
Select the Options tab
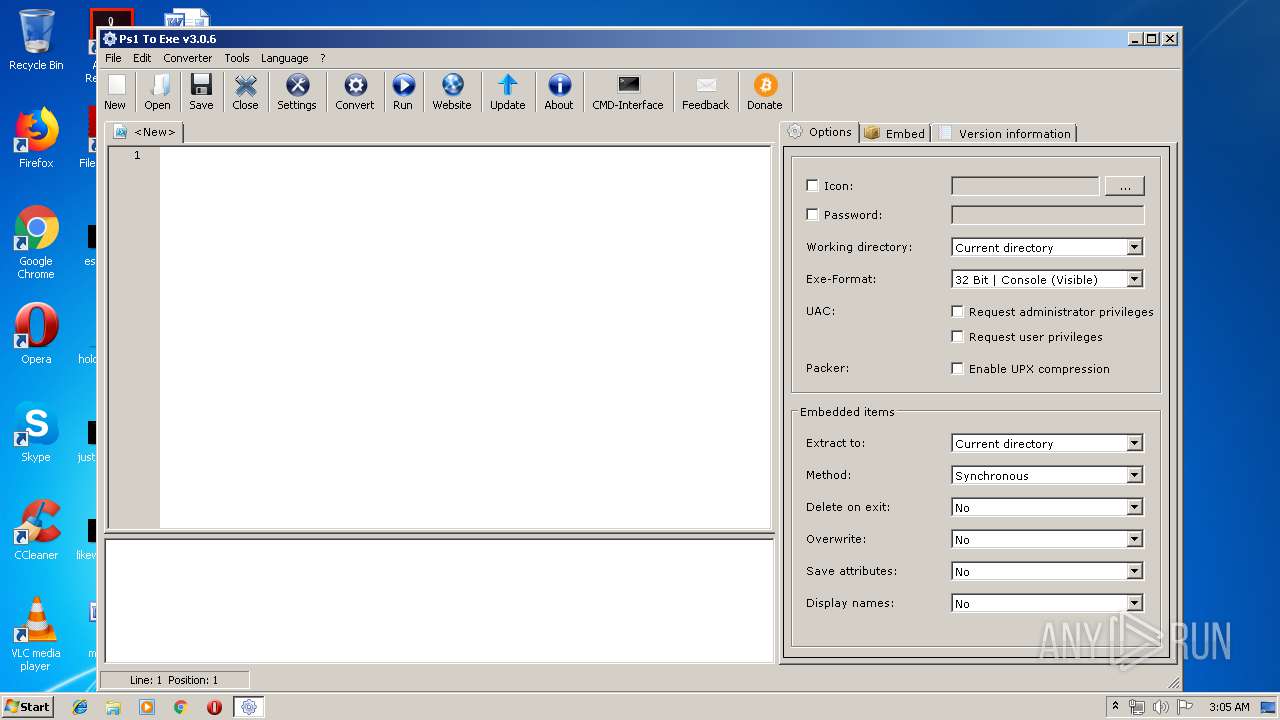tap(819, 132)
